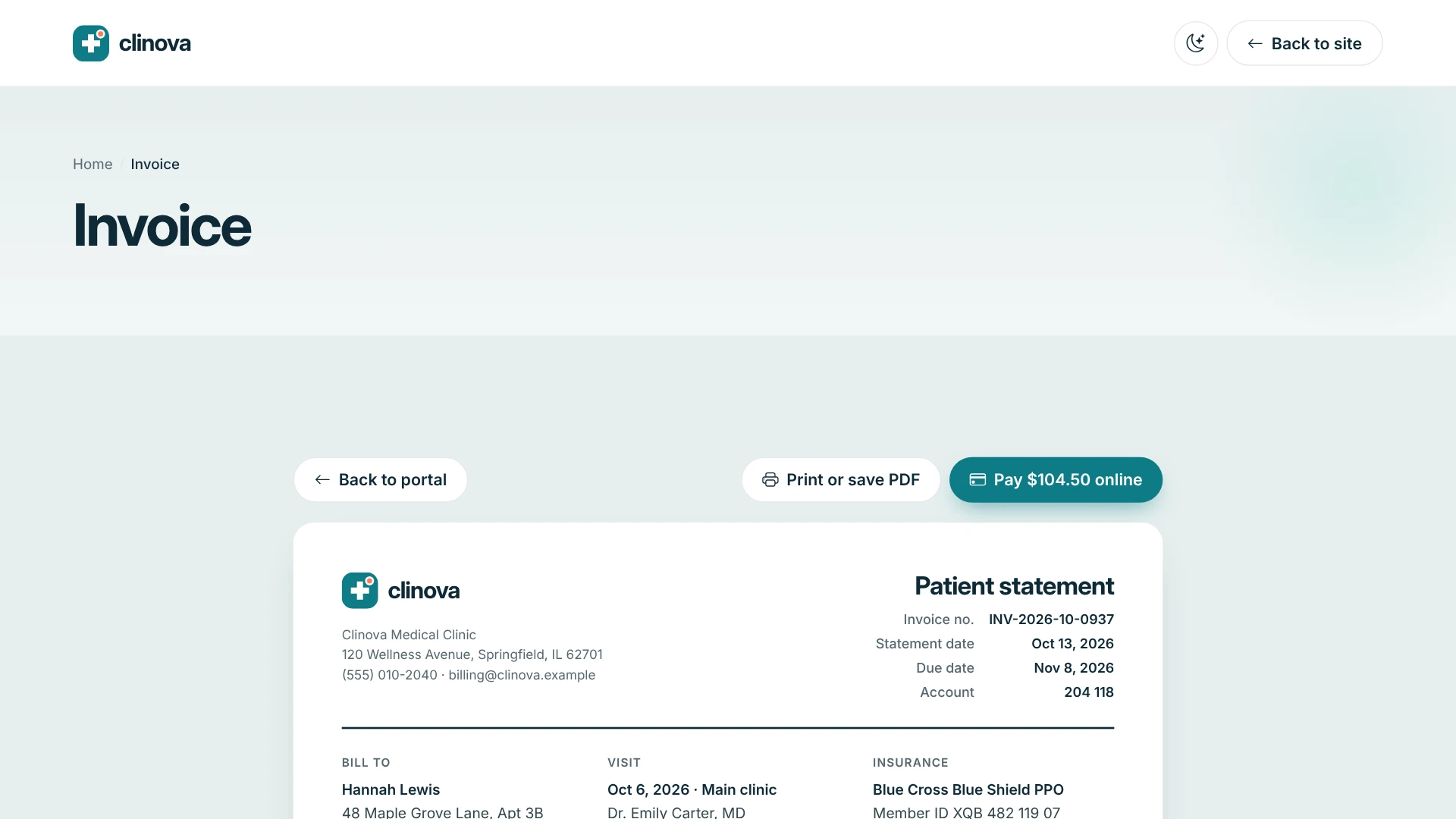The width and height of the screenshot is (1456, 819).
Task: Click the Patient statement heading
Action: pyautogui.click(x=1014, y=586)
